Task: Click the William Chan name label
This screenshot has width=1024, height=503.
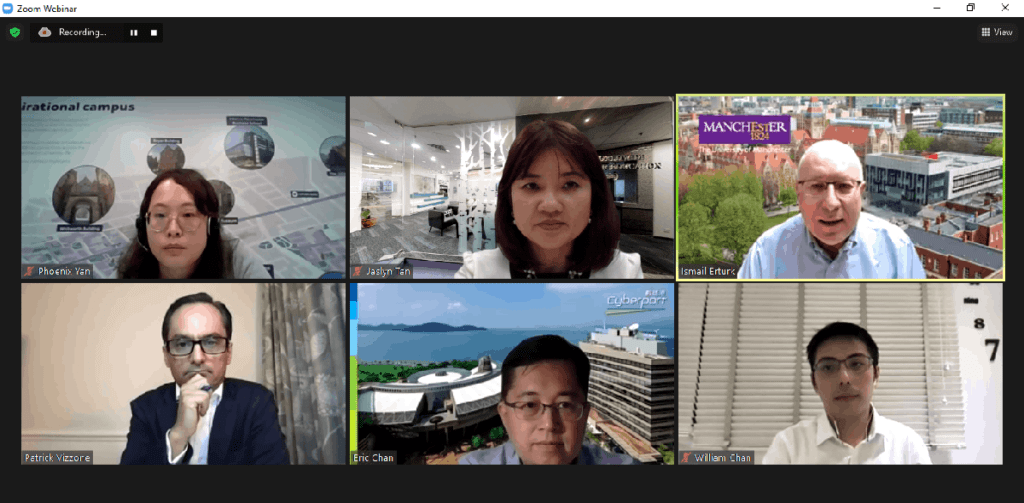Action: (722, 457)
